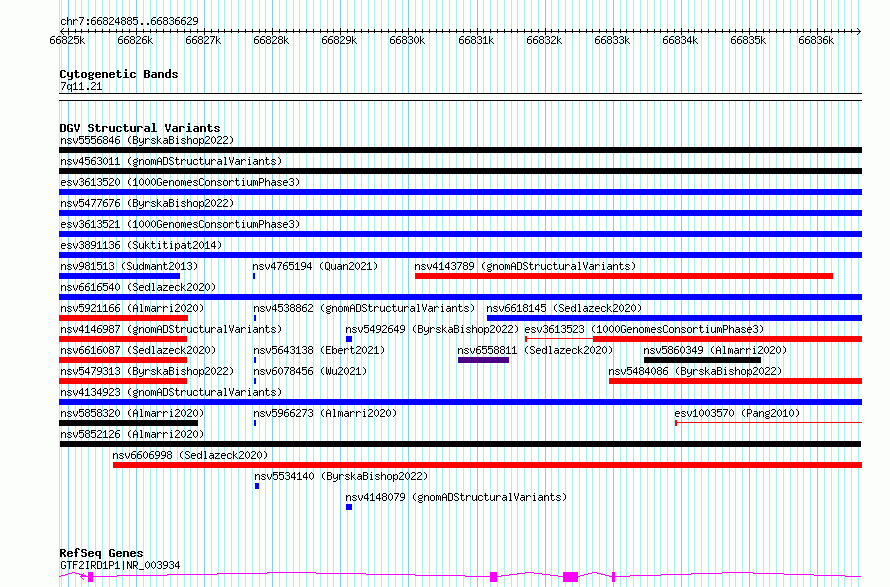Click the red bar of nsv4143789

click(x=624, y=276)
